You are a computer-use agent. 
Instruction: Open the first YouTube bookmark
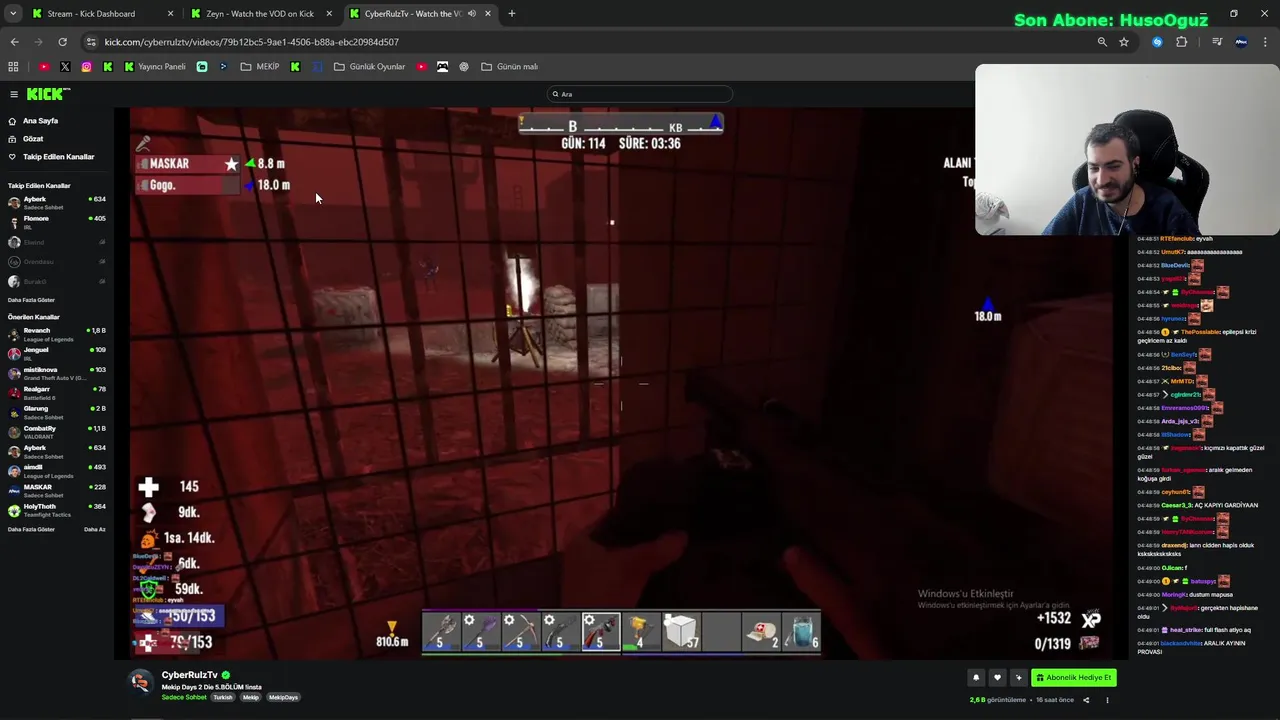tap(44, 67)
